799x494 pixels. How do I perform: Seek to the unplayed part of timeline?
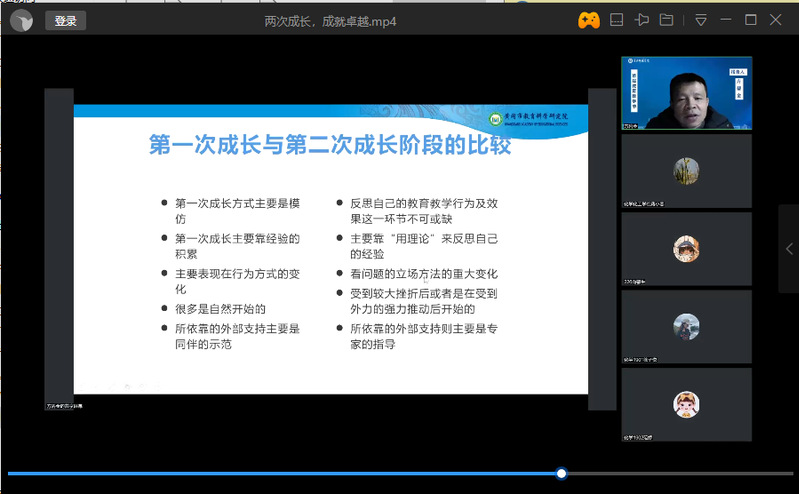click(x=680, y=473)
